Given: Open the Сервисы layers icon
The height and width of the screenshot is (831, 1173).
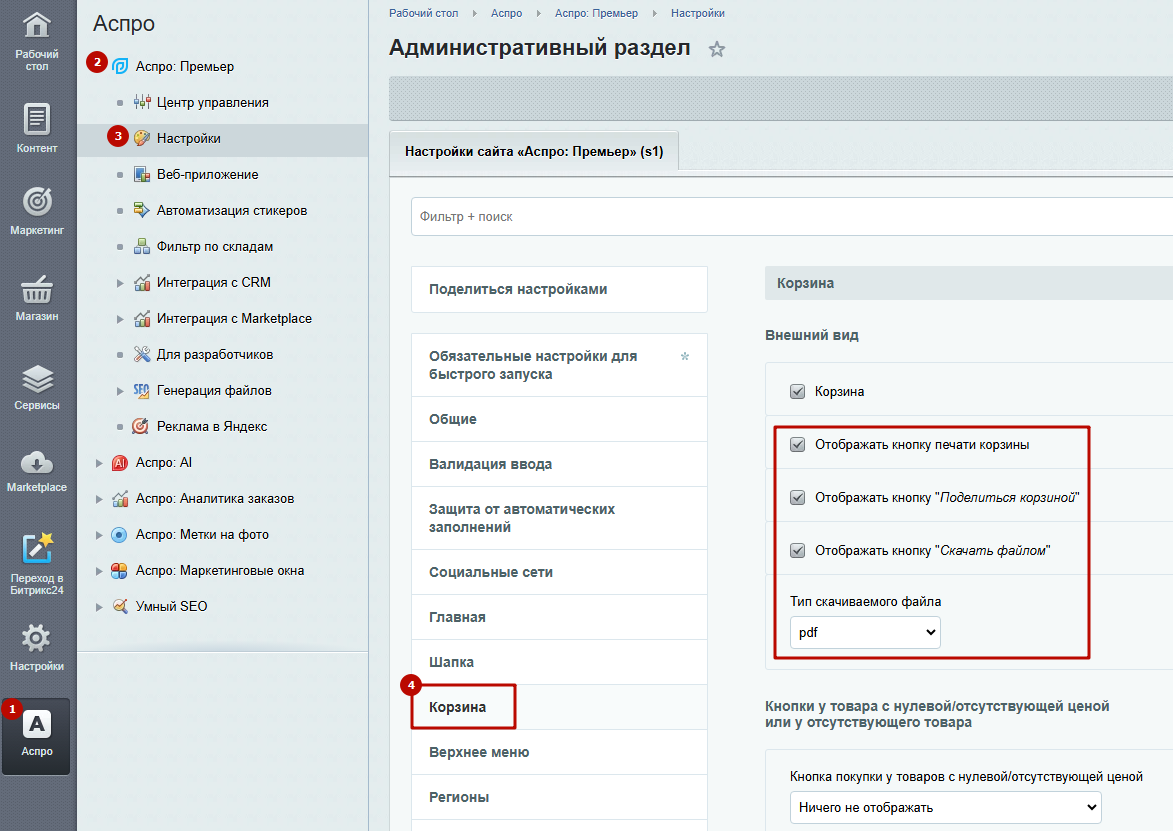Looking at the screenshot, I should (37, 378).
